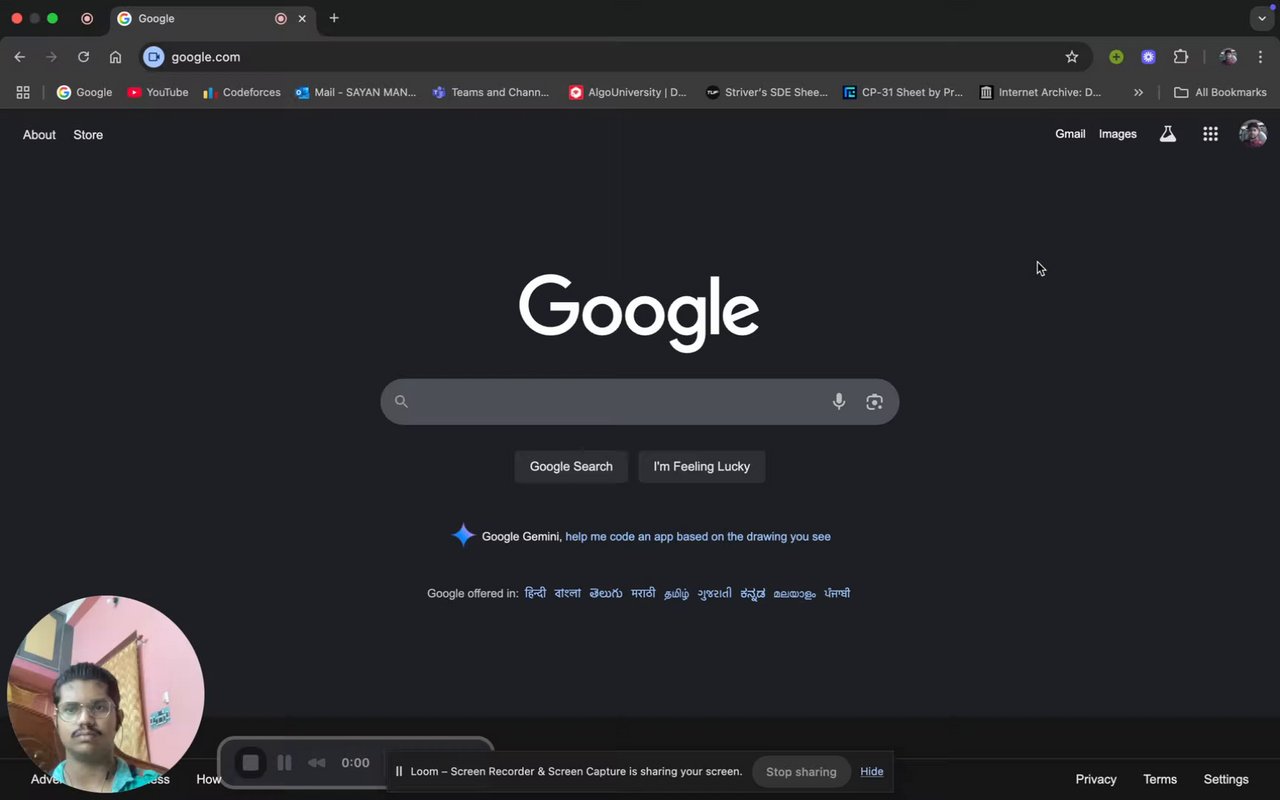Switch Google language to ಕನ್ನಡ
1280x800 pixels.
click(x=753, y=593)
